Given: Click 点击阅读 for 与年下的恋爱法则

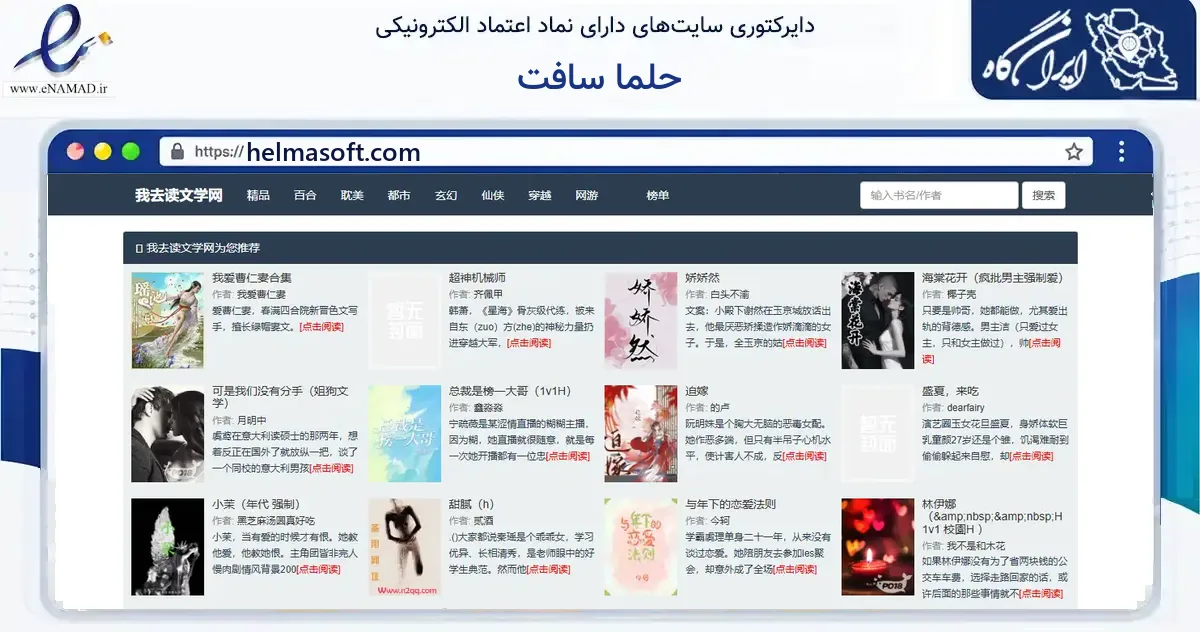Looking at the screenshot, I should [796, 569].
